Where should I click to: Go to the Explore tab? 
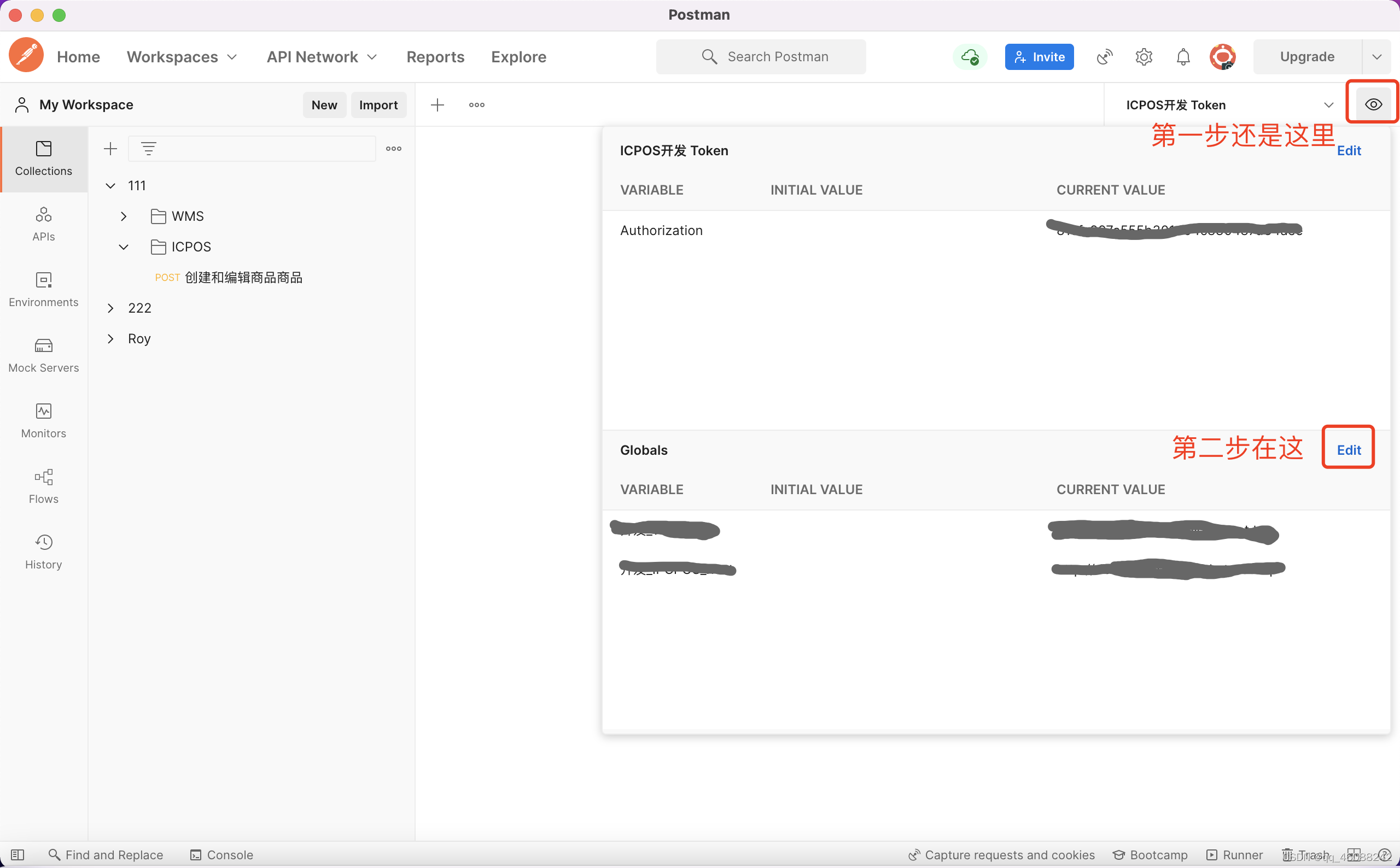(518, 57)
